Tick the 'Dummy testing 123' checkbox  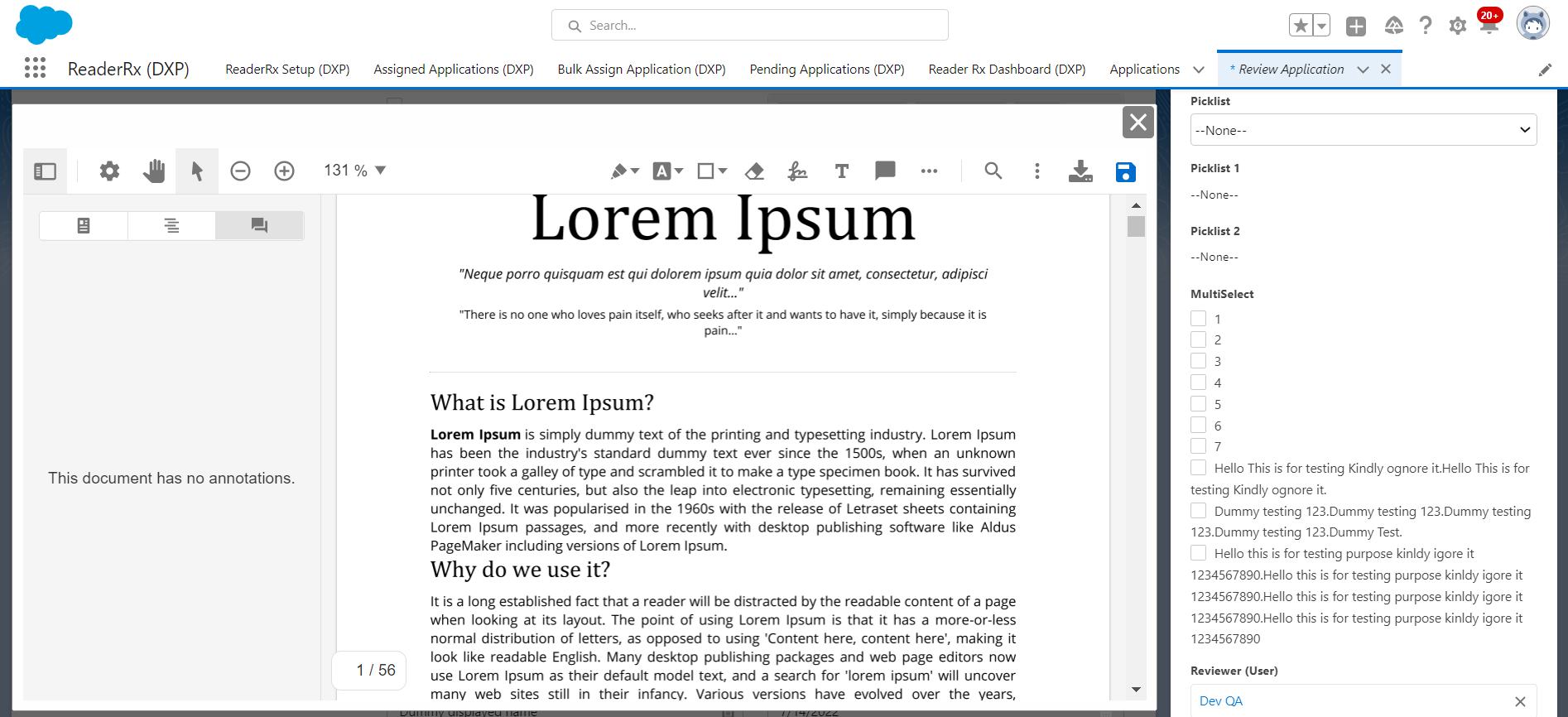coord(1198,511)
